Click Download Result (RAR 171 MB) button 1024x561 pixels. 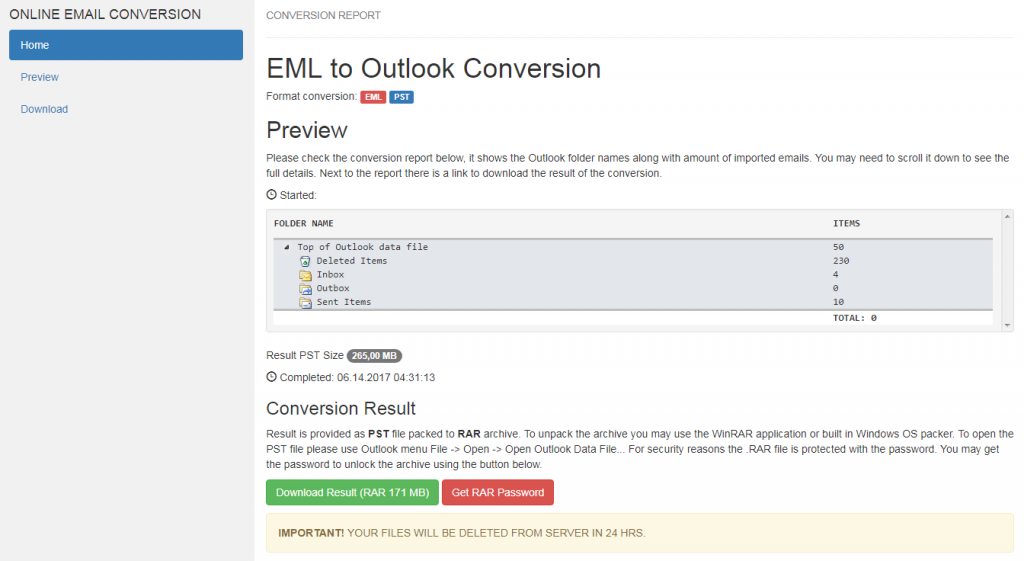(352, 492)
